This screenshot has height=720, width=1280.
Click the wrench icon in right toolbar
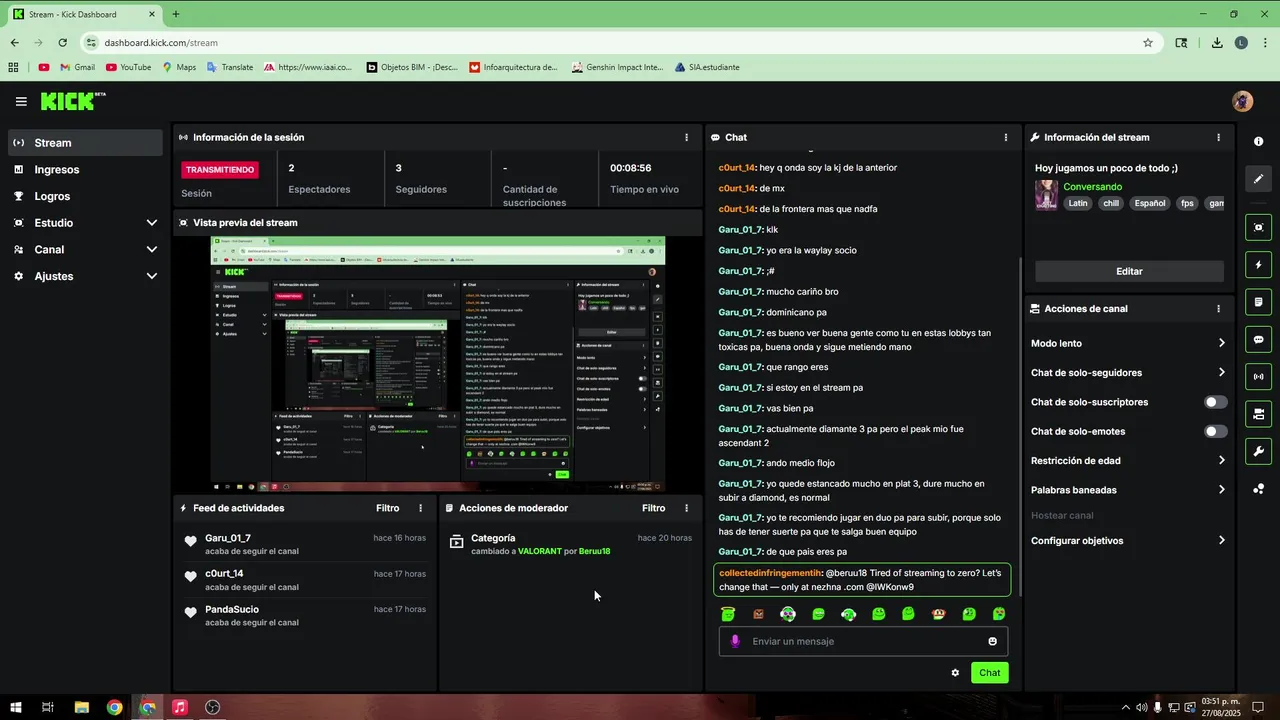(x=1258, y=451)
